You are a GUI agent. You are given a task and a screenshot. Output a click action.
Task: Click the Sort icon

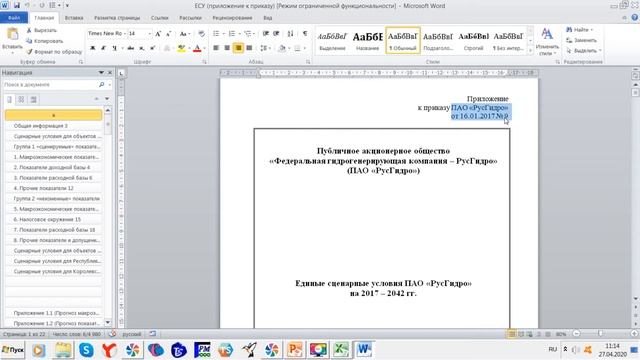(x=290, y=34)
